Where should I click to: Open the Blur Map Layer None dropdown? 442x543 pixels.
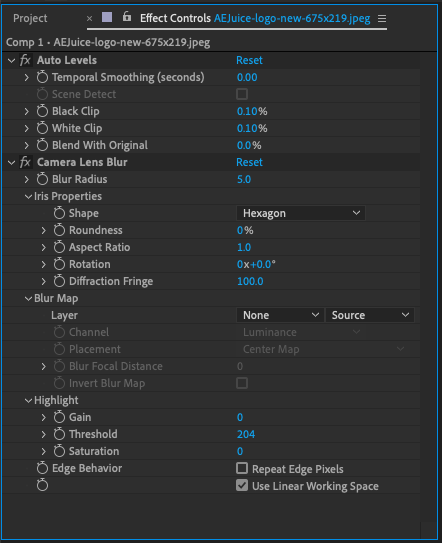tap(280, 315)
